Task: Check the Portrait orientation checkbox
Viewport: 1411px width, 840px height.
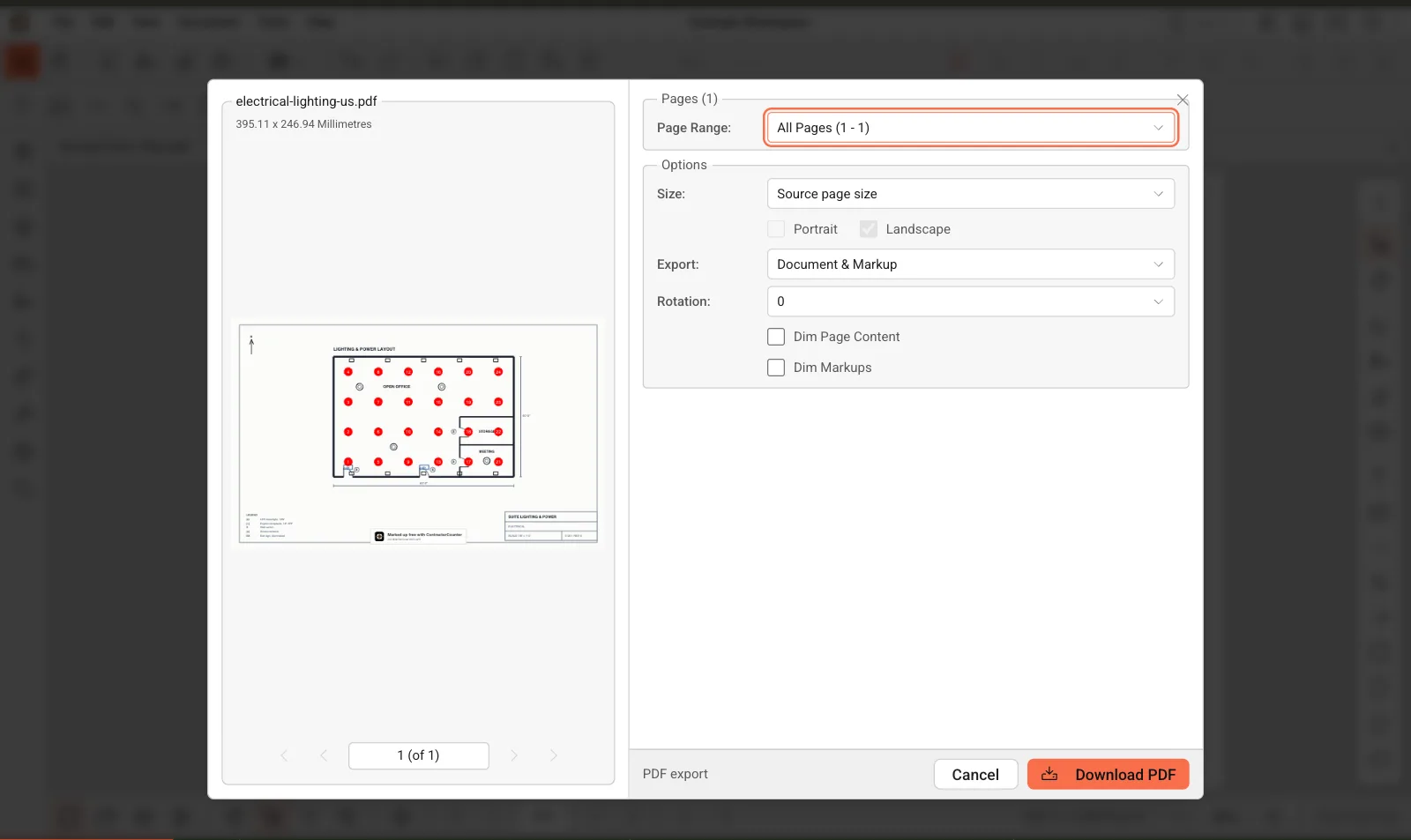Action: [x=776, y=229]
